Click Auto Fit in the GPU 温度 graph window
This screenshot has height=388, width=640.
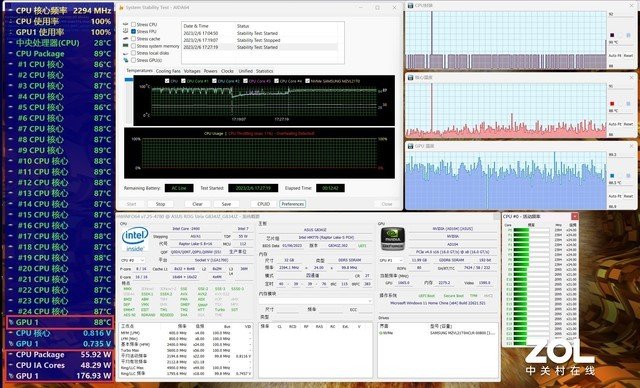tap(615, 196)
